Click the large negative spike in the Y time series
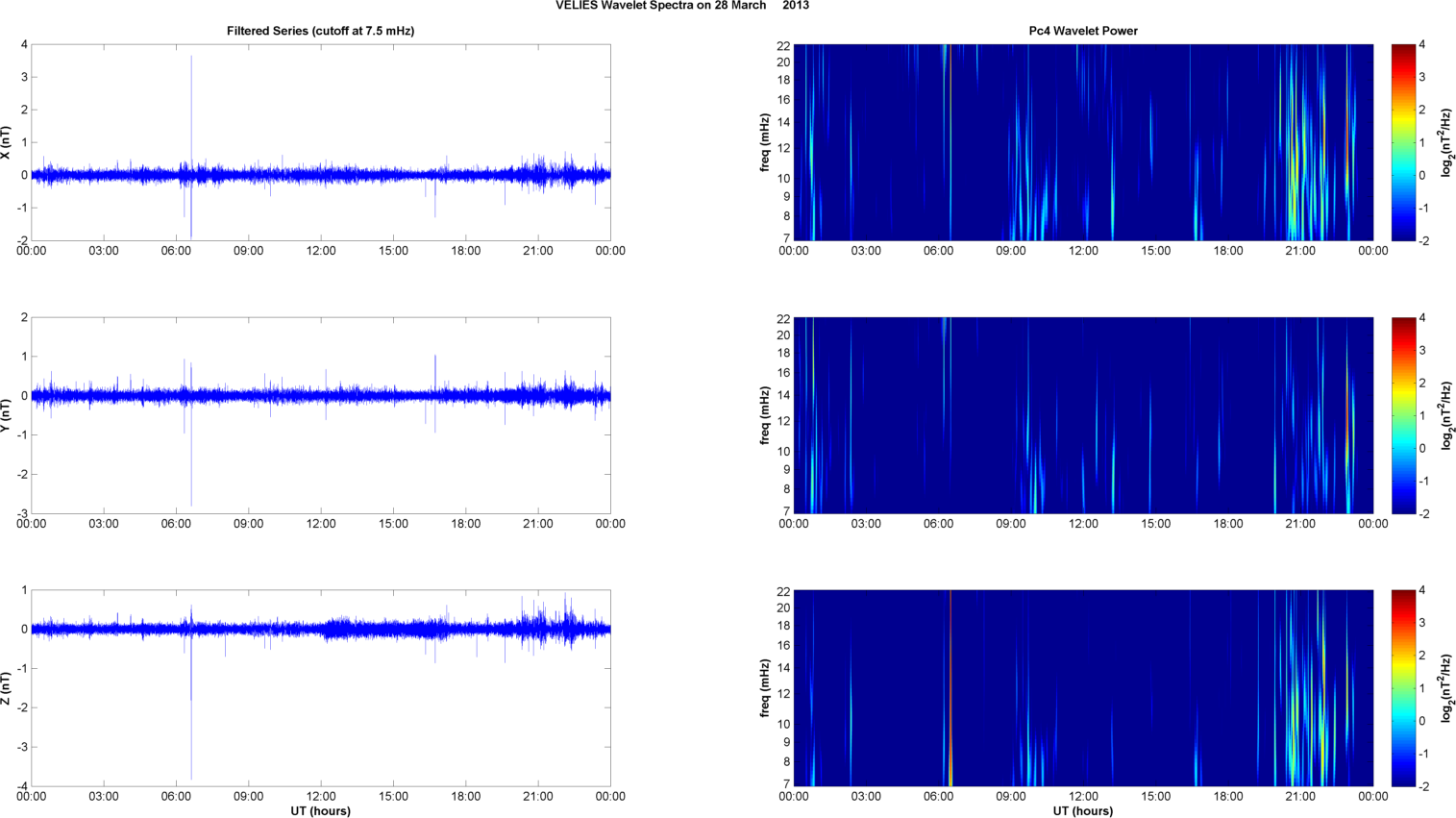Screen dimensions: 1456x818 tap(191, 471)
